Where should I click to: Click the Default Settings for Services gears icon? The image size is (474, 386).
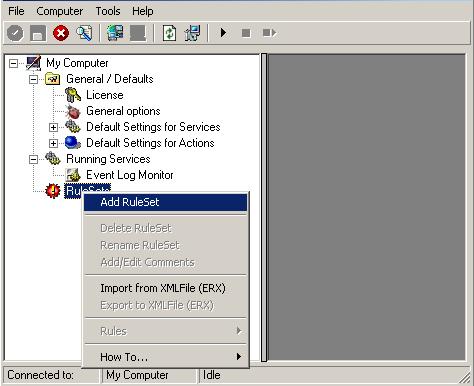(73, 127)
